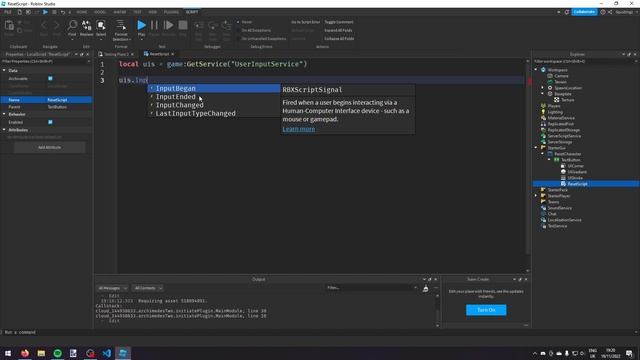Open Firefox from the taskbar
The height and width of the screenshot is (360, 640).
pyautogui.click(x=25, y=353)
